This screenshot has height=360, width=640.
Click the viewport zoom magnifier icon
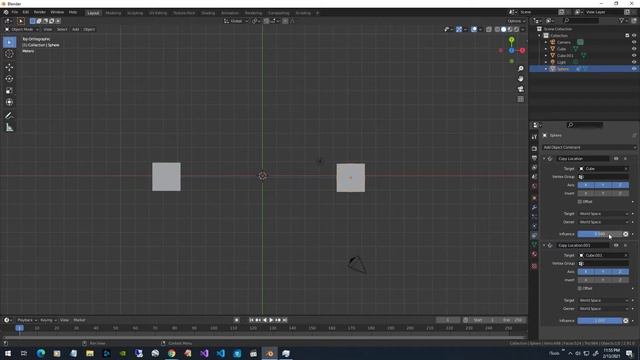click(x=520, y=69)
